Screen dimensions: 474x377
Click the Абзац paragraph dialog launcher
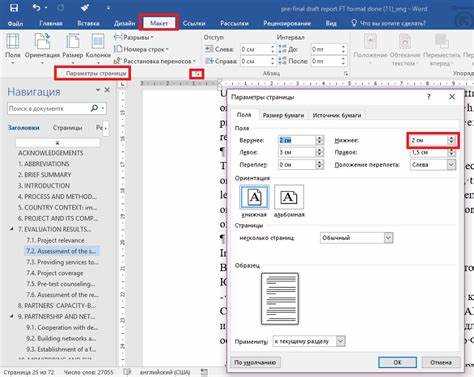346,74
